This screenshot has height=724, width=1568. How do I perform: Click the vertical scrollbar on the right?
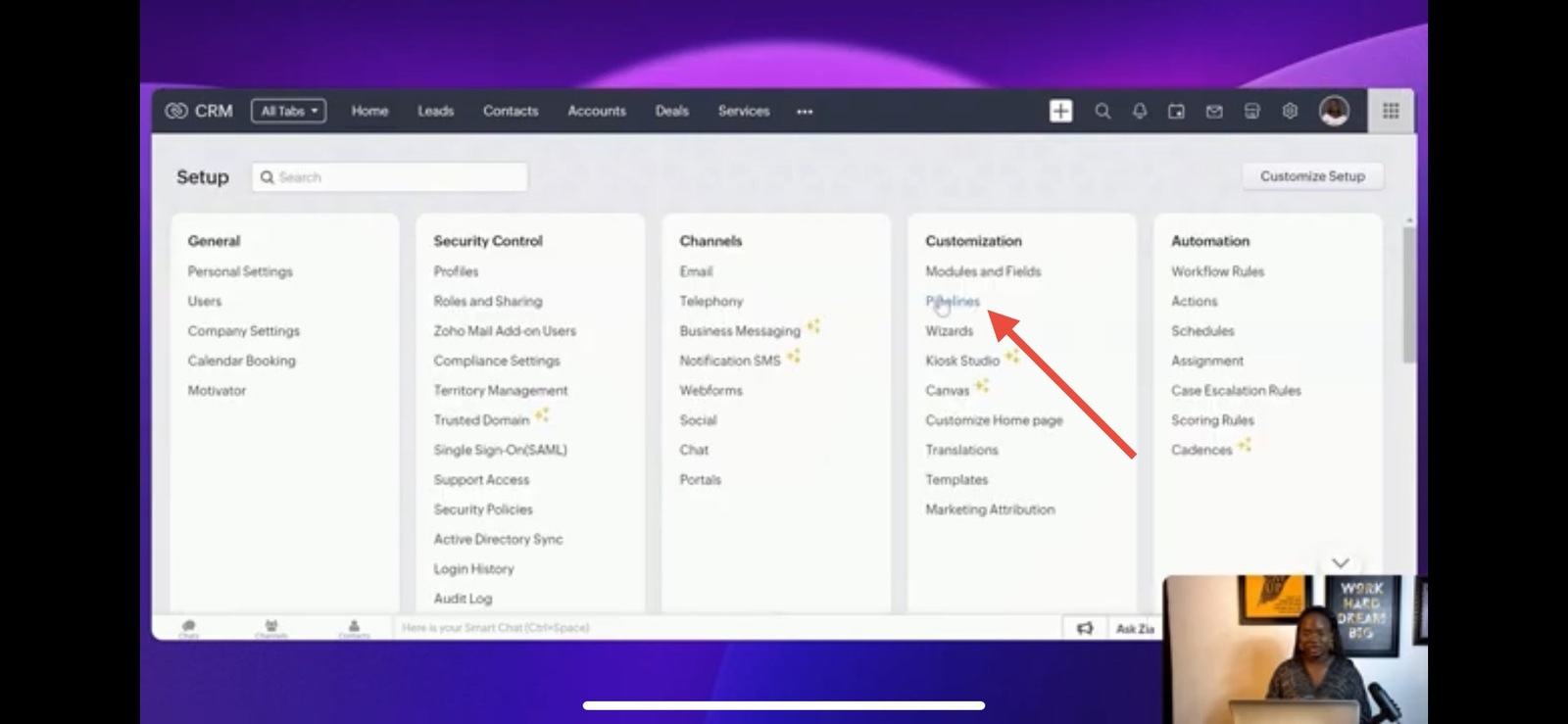pos(1409,294)
